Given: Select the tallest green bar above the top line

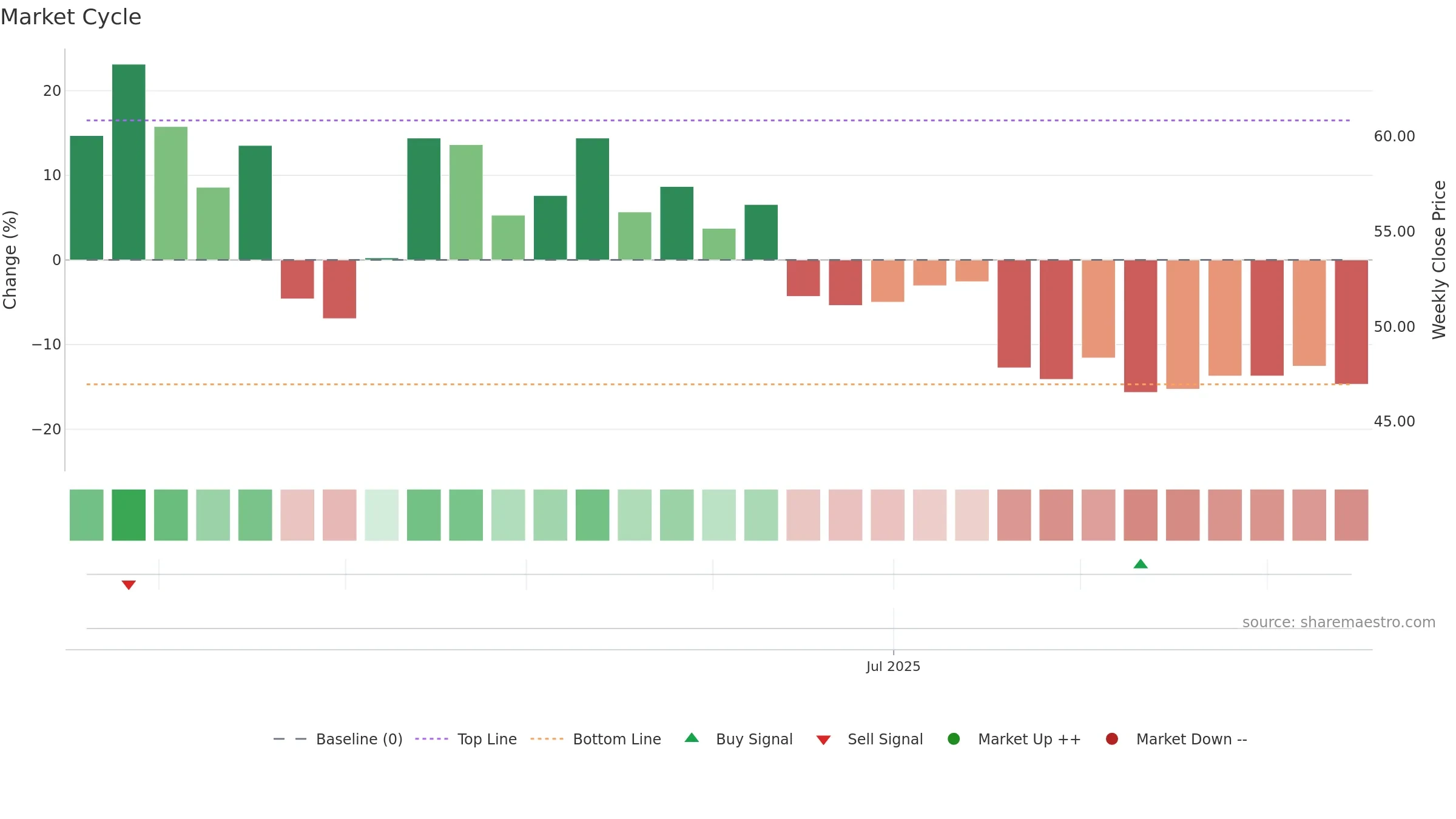Looking at the screenshot, I should click(129, 162).
